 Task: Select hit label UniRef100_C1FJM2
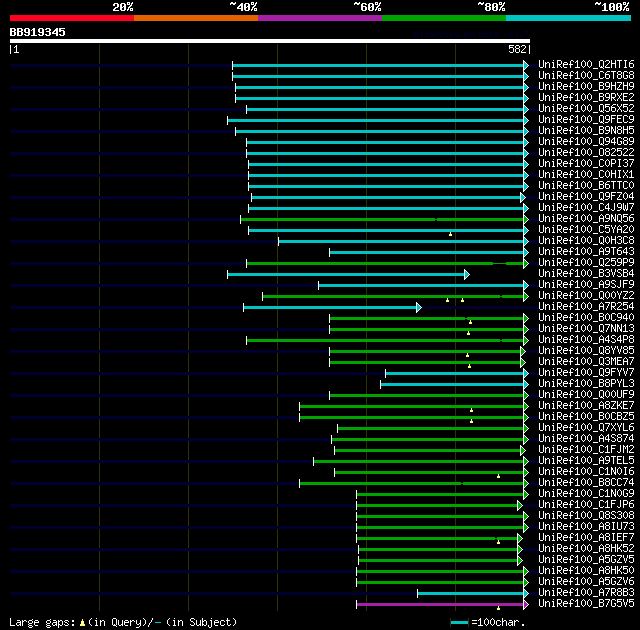pyautogui.click(x=586, y=450)
